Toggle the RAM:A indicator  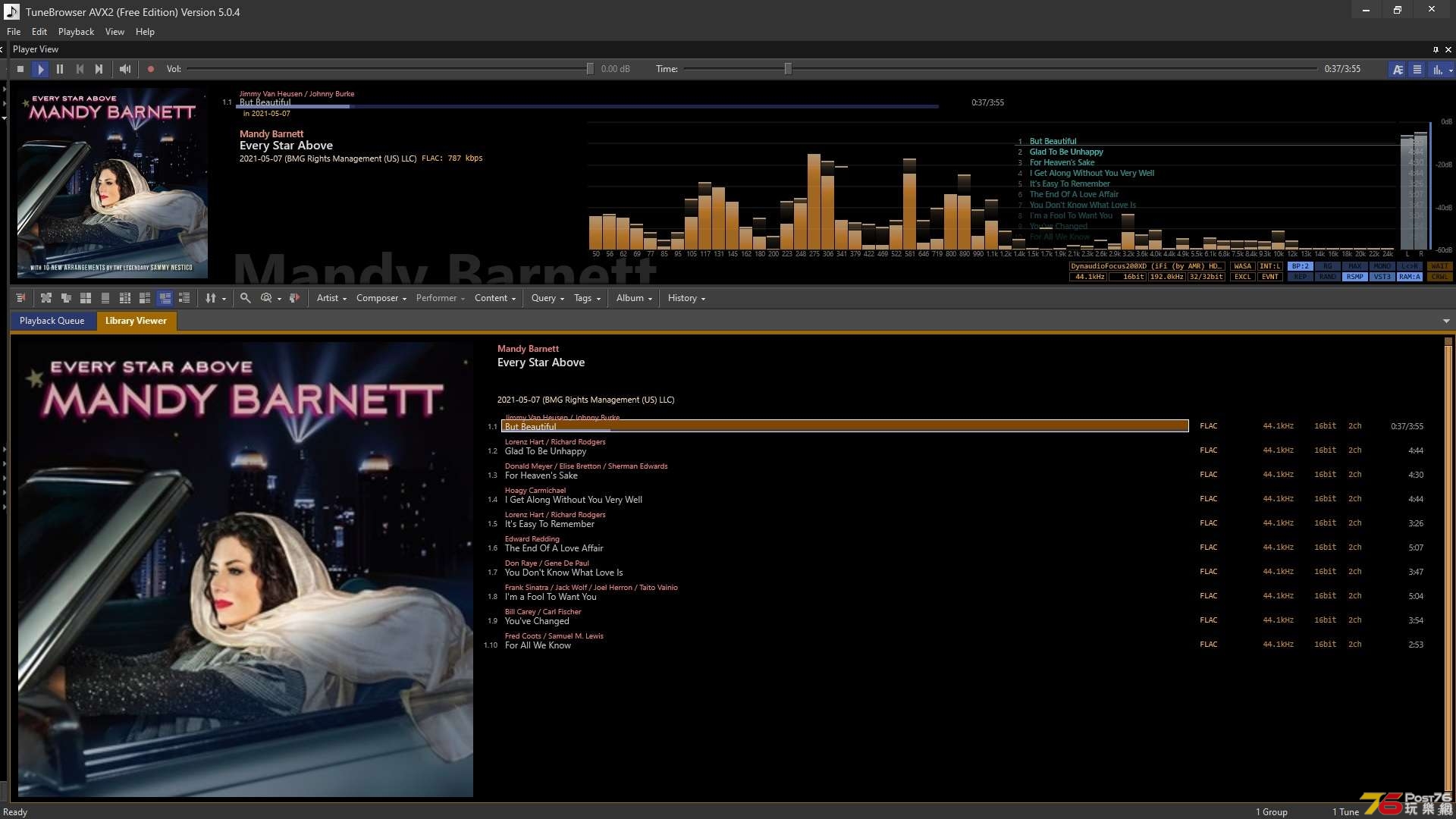1409,277
